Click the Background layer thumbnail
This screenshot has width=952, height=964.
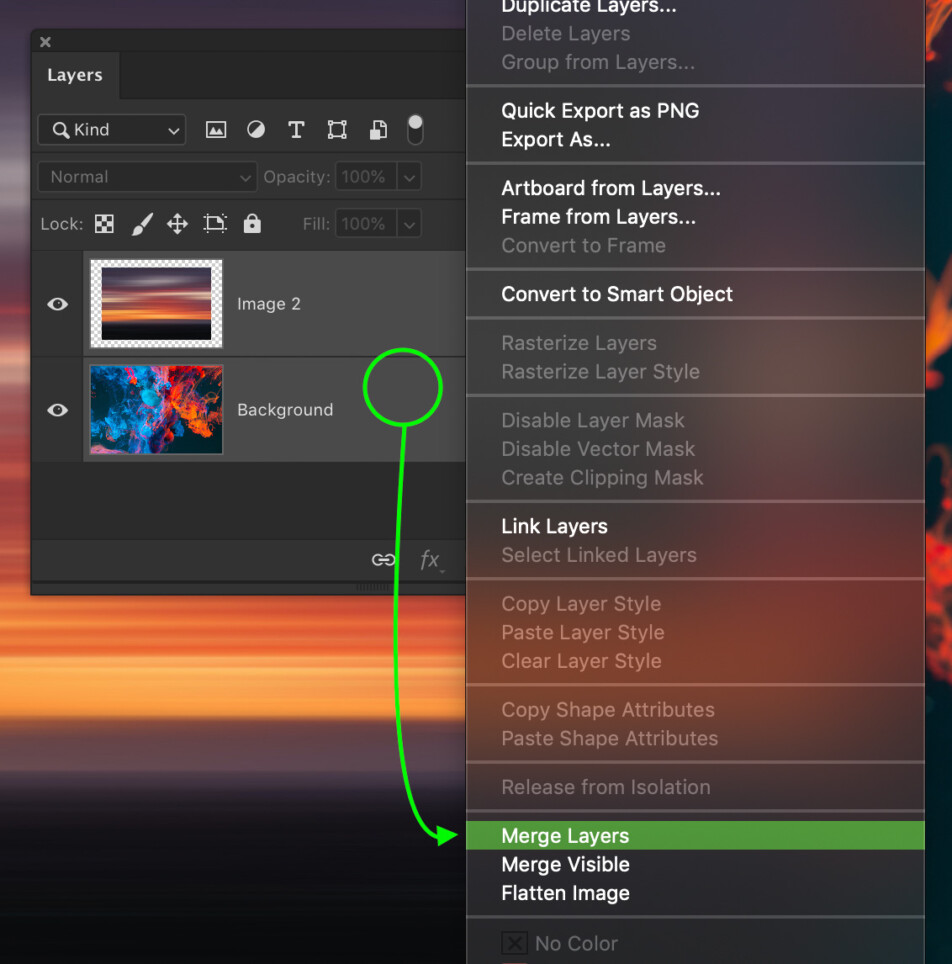(156, 409)
